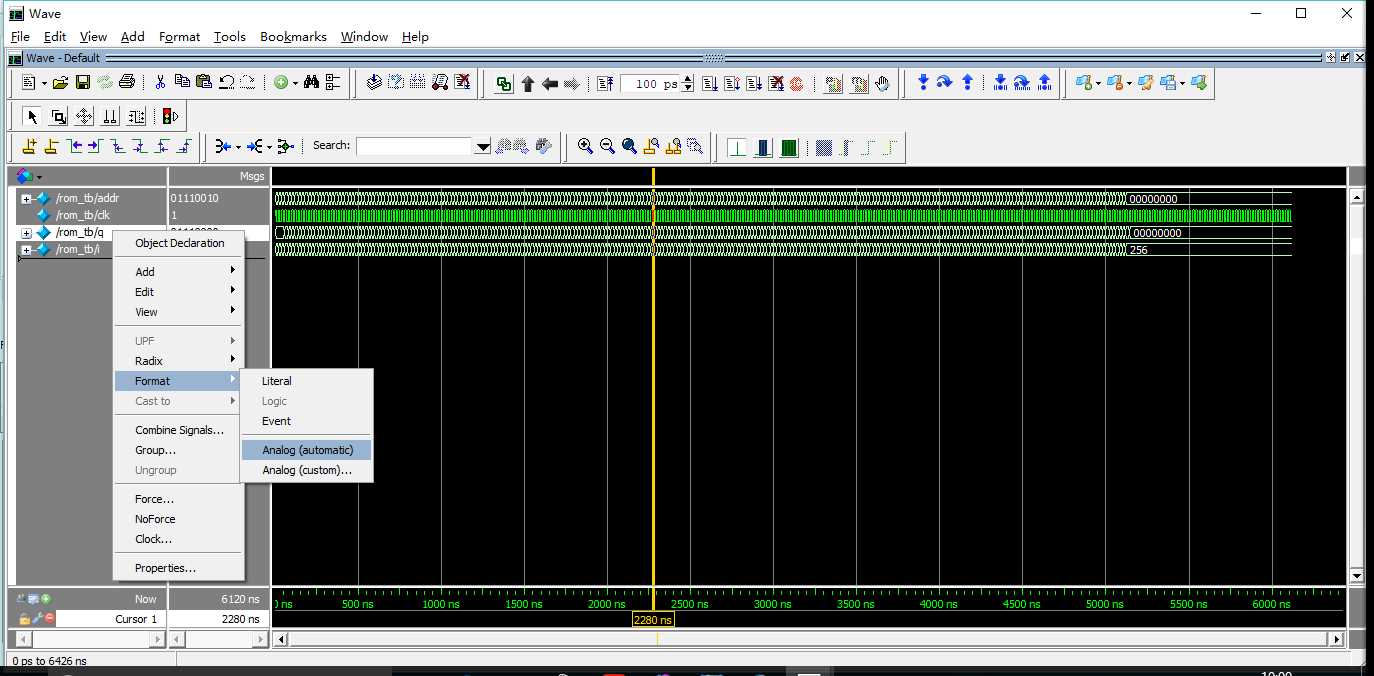Insert a new cursor with the yellow plus icon
This screenshot has height=676, width=1374.
coord(29,146)
